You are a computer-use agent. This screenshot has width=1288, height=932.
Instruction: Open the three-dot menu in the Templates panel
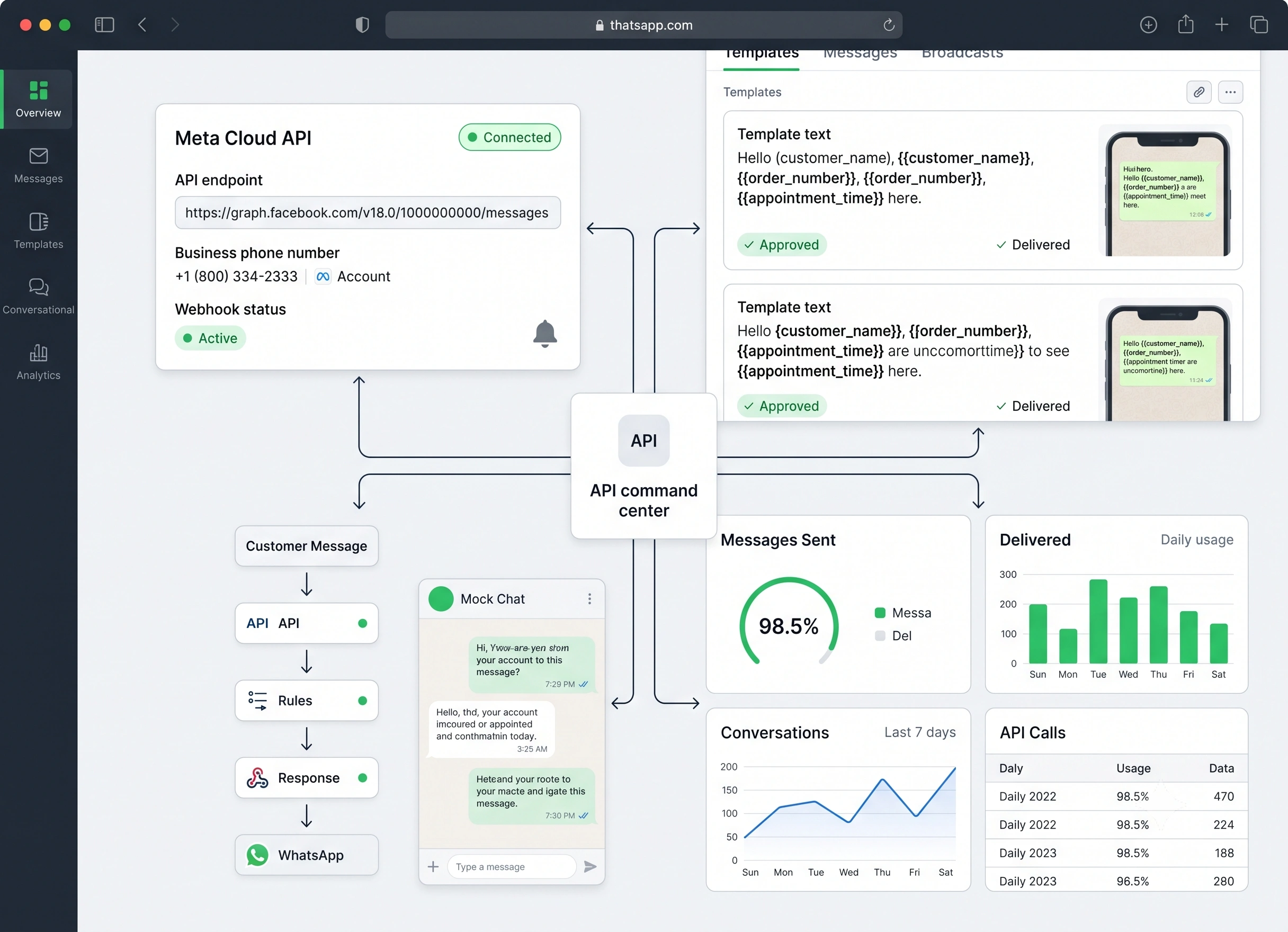1230,92
